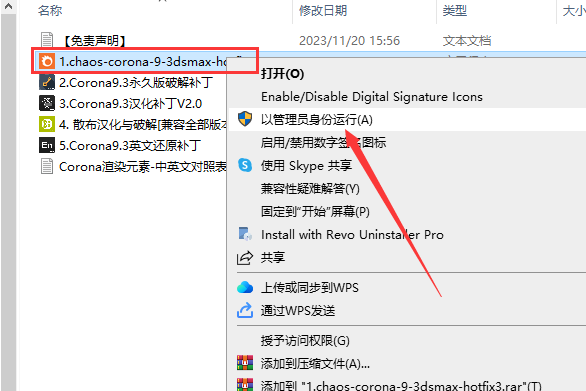
Task: Select file 3.Corona9.3汉化补丁V2.0
Action: 130,103
